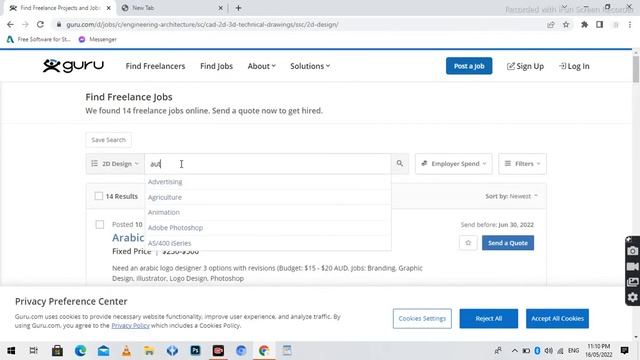
Task: Open the notification center icon
Action: click(624, 351)
